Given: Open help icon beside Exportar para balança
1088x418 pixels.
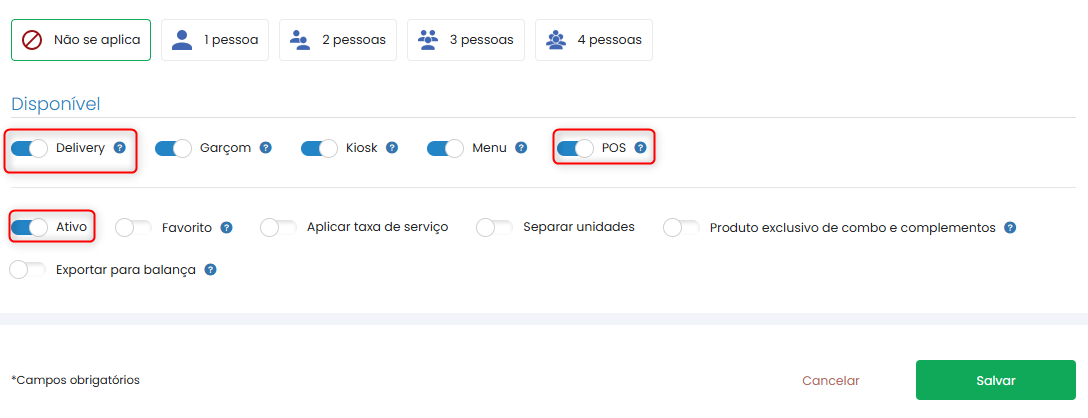Looking at the screenshot, I should pos(210,269).
